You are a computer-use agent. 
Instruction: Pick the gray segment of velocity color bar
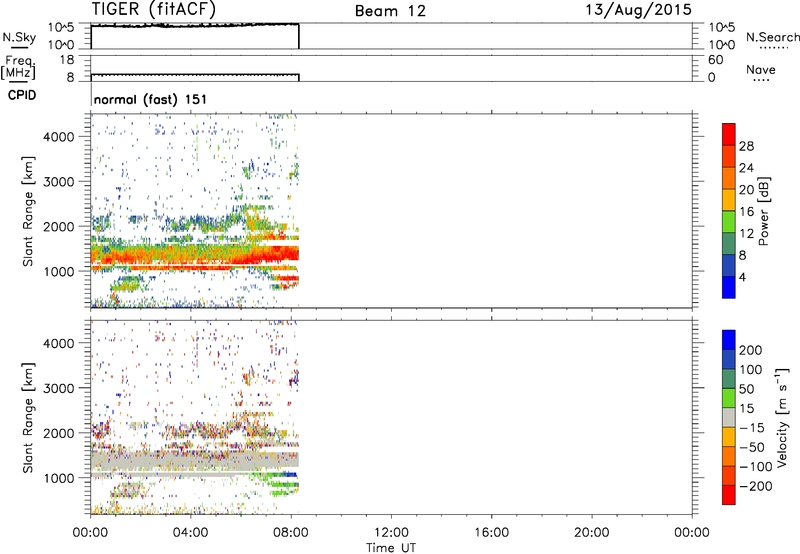(x=729, y=417)
